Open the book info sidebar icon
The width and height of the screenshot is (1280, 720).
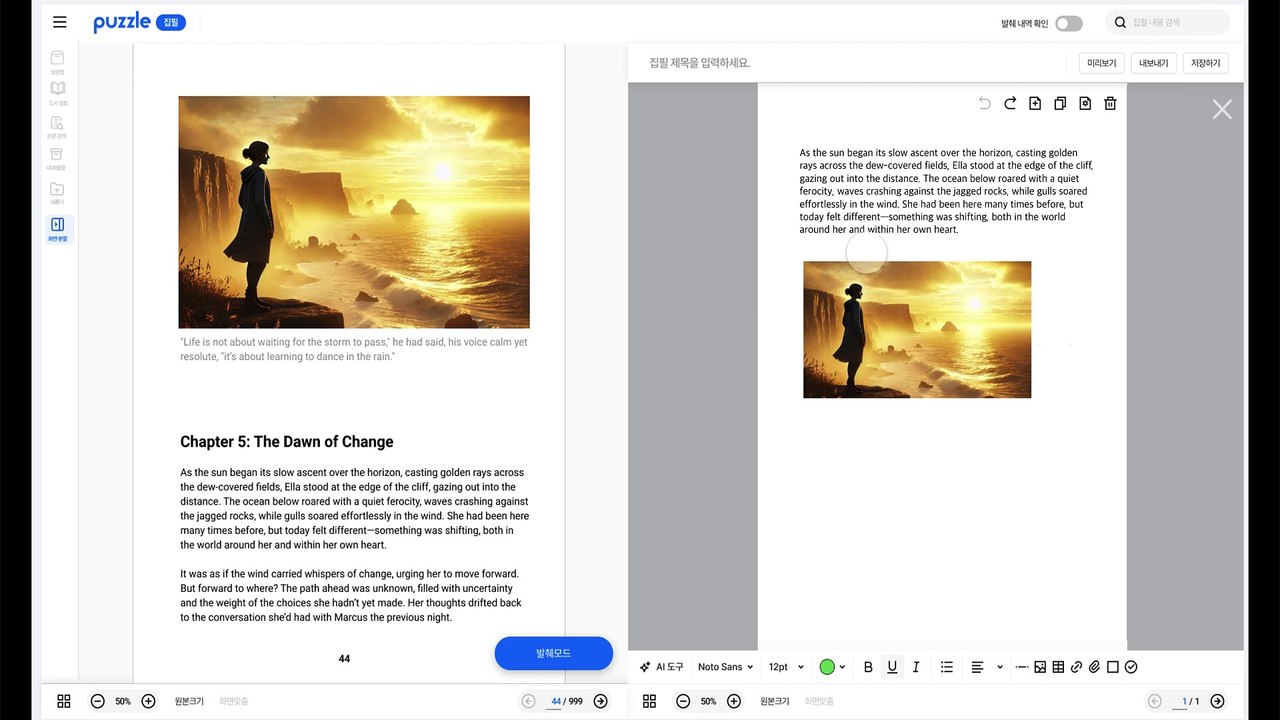coord(58,93)
